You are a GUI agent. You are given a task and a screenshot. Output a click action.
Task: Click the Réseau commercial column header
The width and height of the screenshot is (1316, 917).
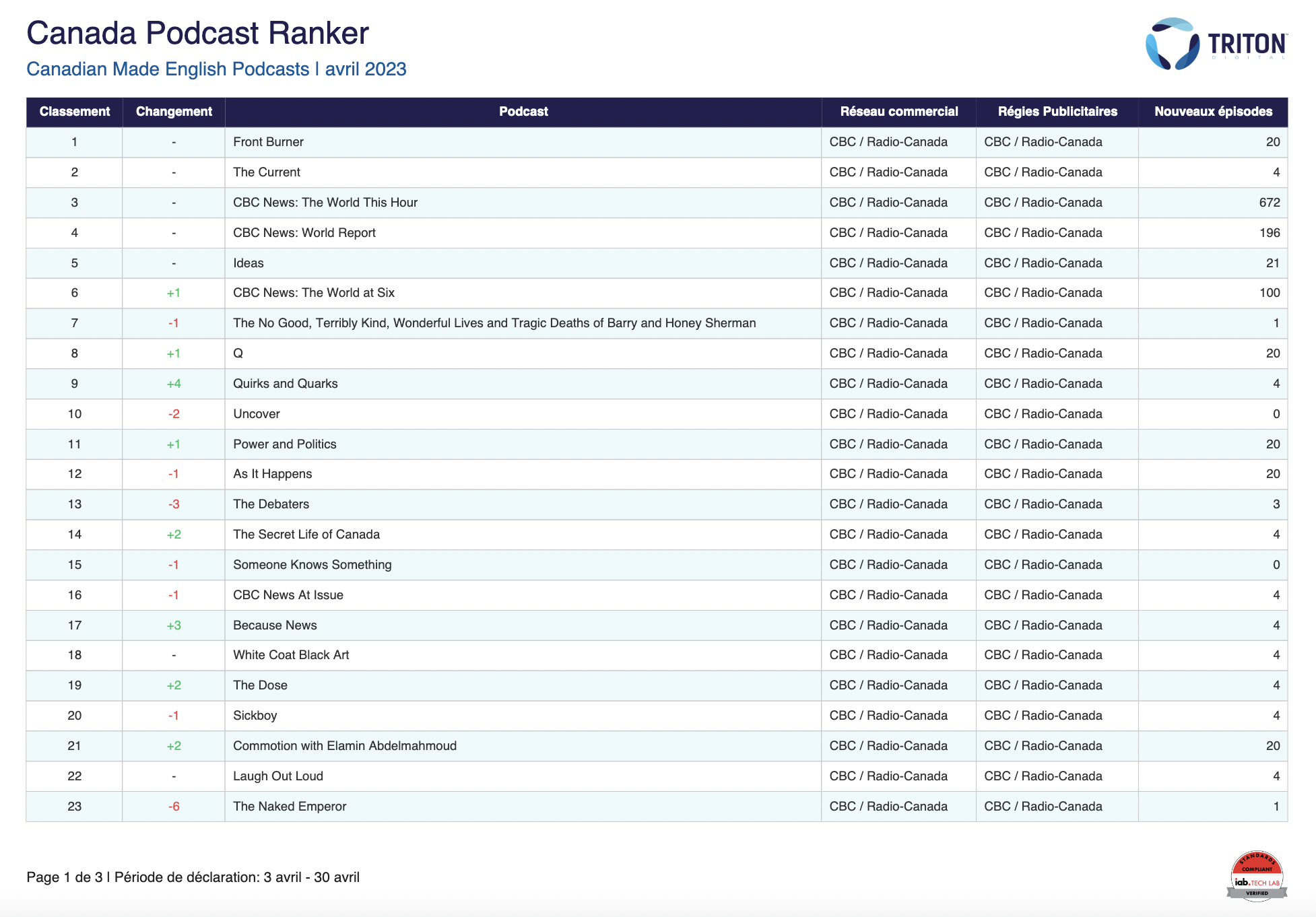pos(898,112)
